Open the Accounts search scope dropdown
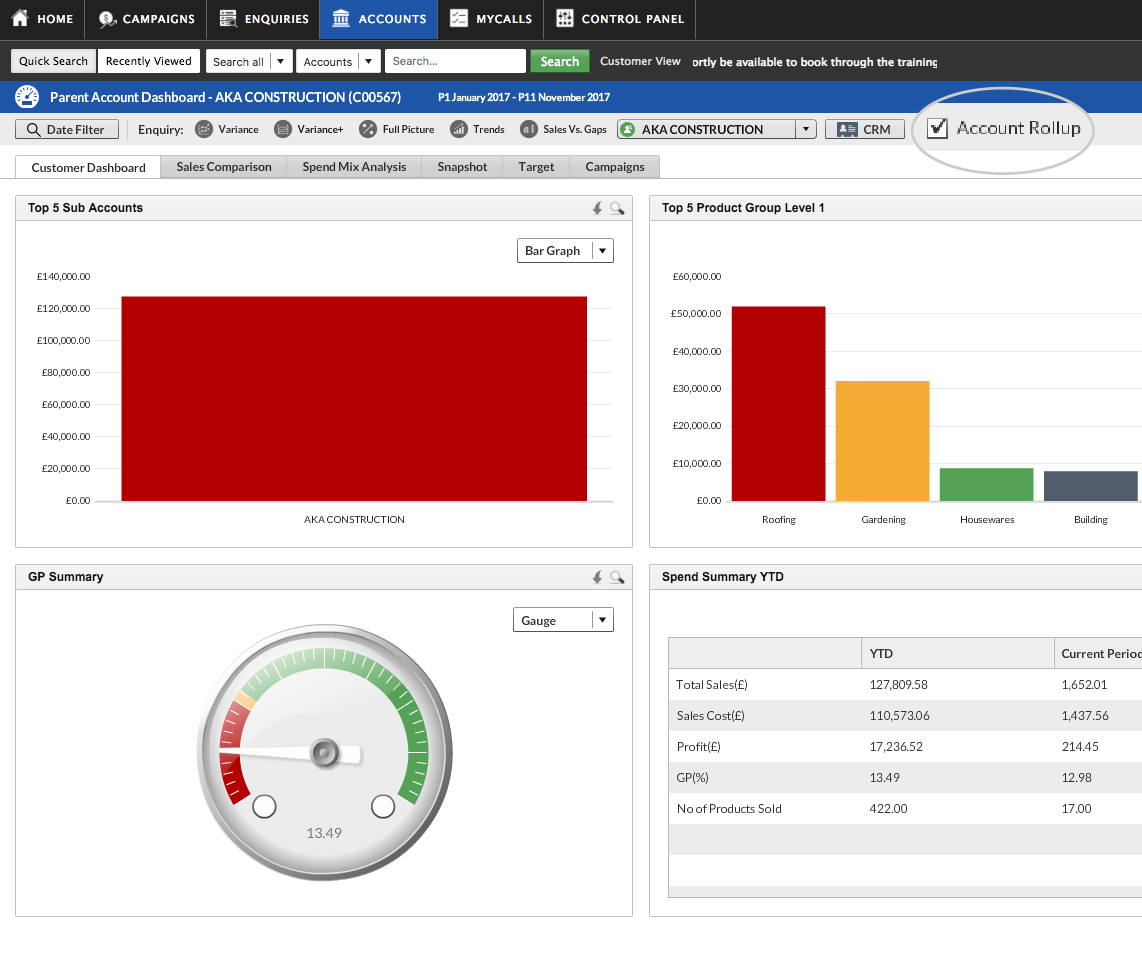Viewport: 1142px width, 975px height. (x=338, y=61)
